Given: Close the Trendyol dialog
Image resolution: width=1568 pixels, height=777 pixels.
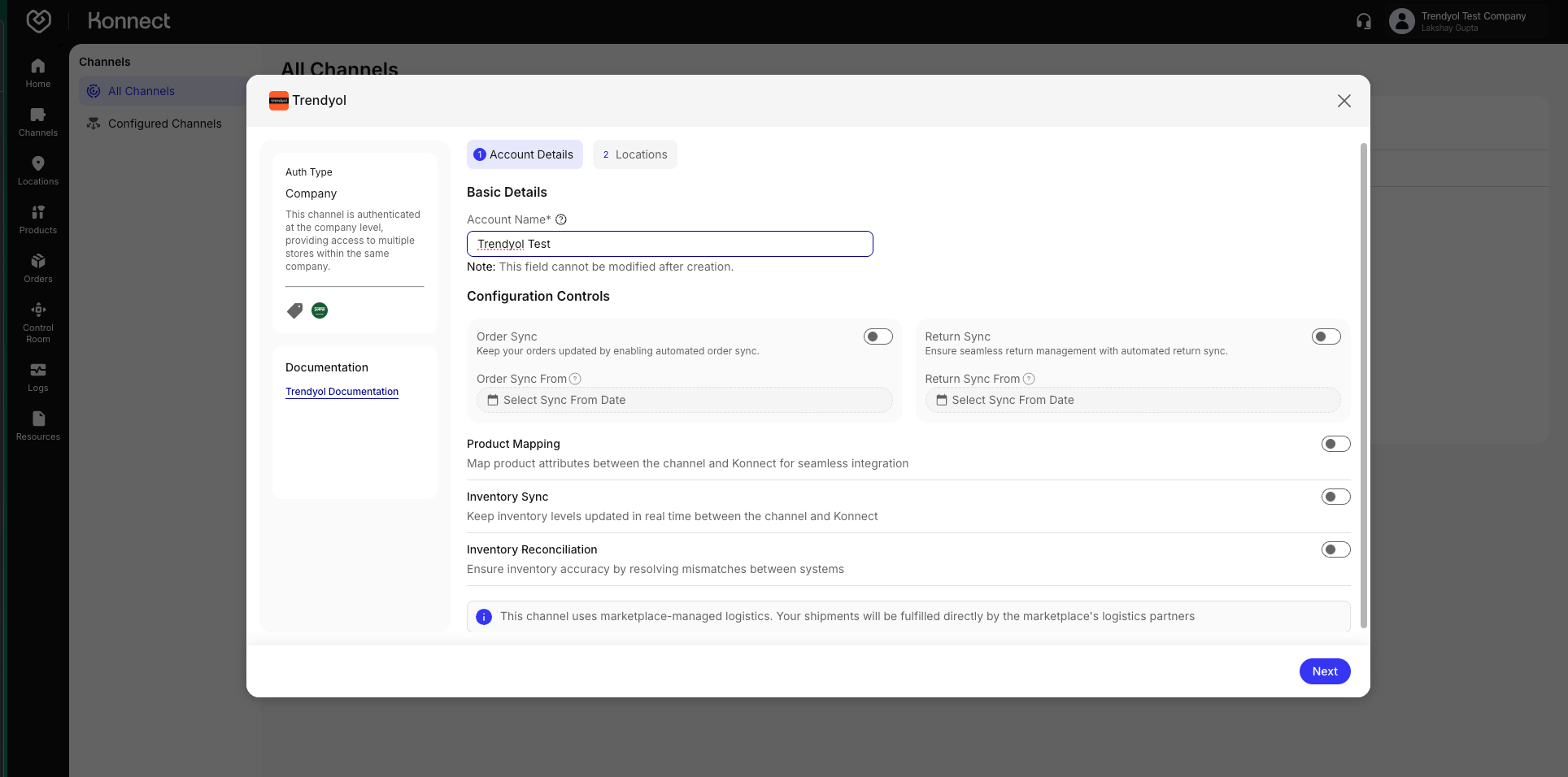Looking at the screenshot, I should [1344, 101].
